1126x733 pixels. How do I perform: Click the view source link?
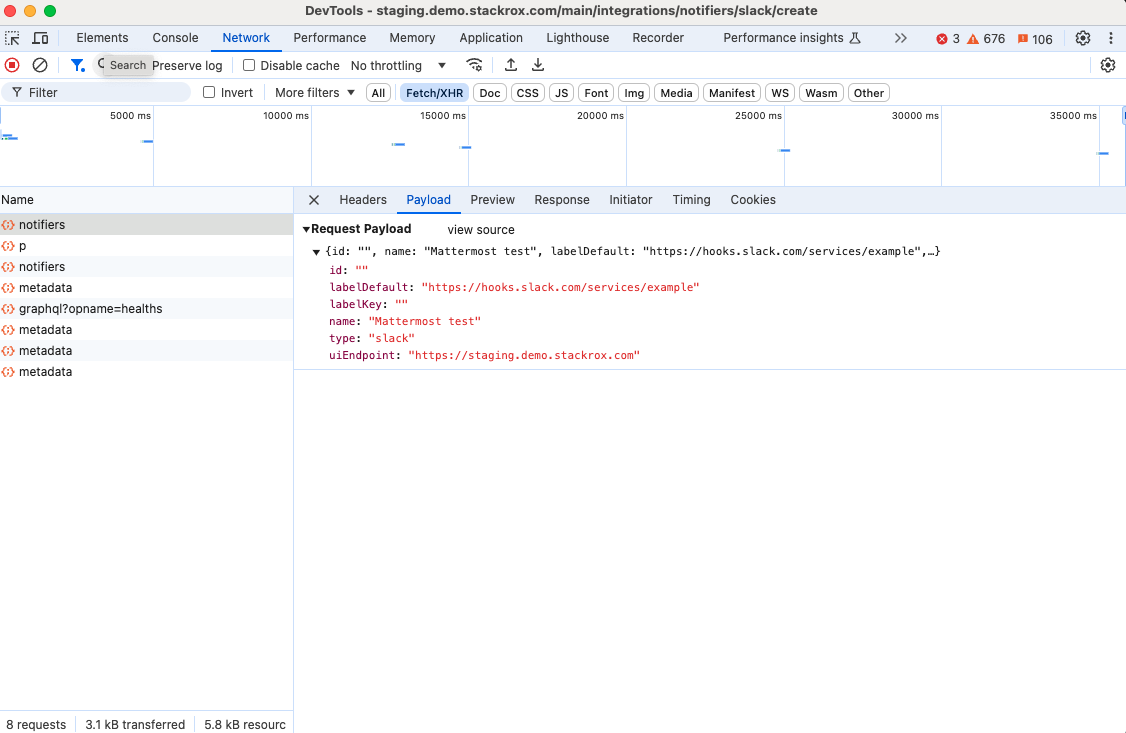(481, 230)
